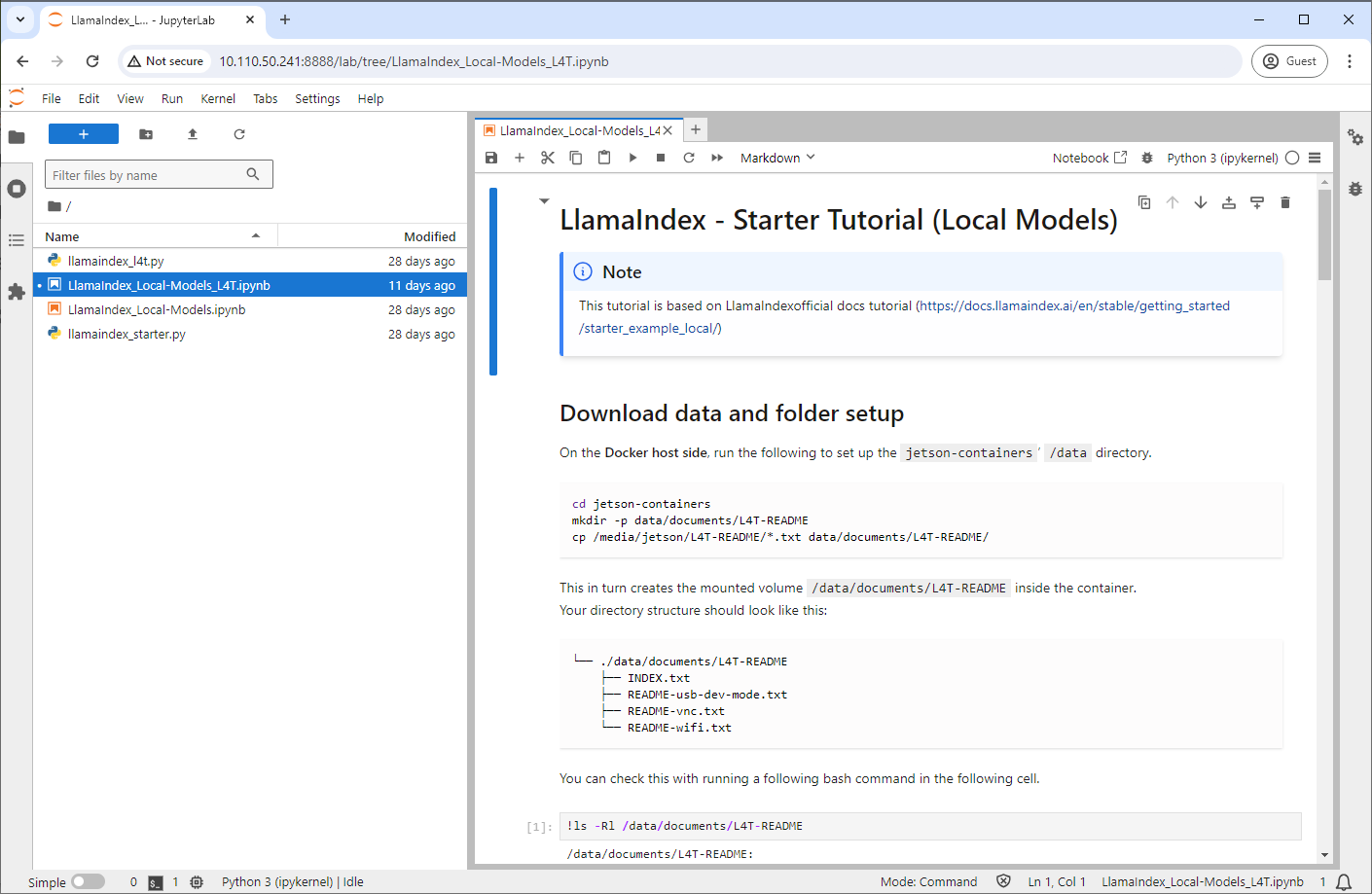Insert a cell below via cell toolbar
The height and width of the screenshot is (894, 1372).
tap(1257, 202)
